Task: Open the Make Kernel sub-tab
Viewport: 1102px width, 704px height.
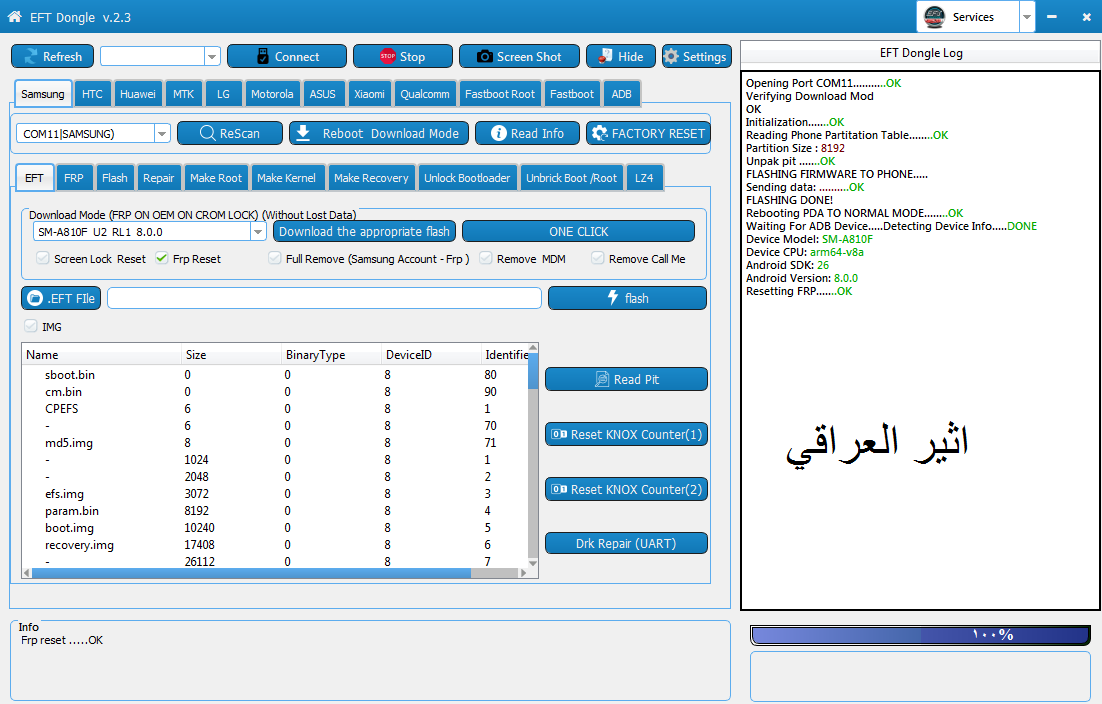Action: [286, 178]
